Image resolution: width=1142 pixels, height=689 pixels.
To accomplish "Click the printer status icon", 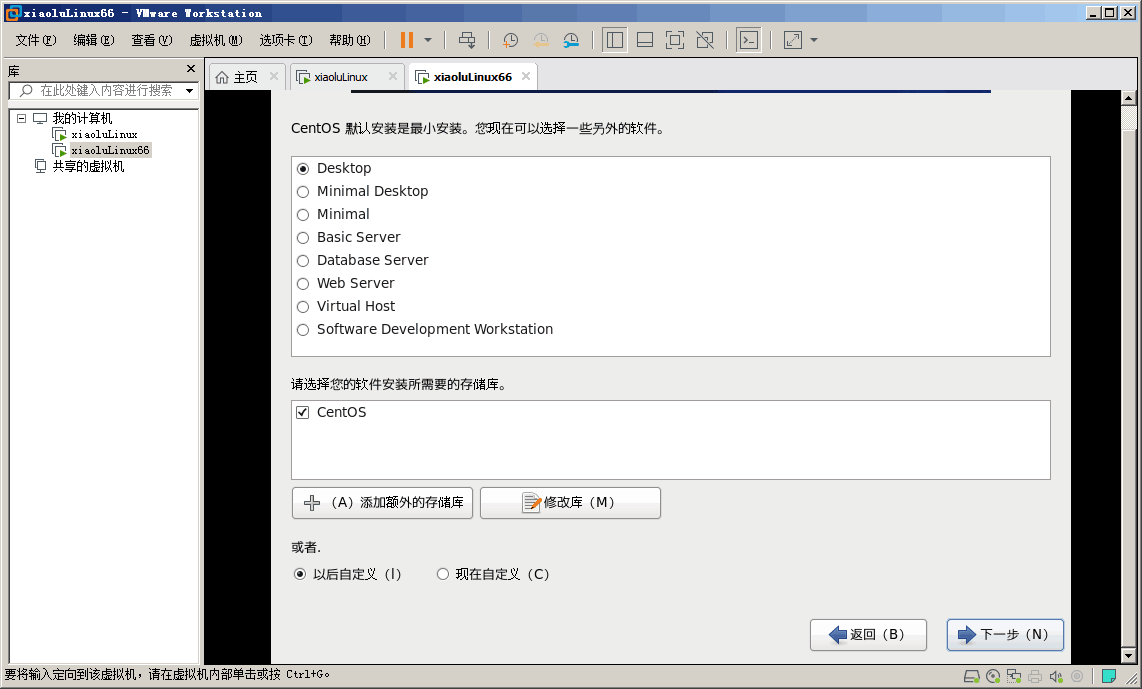I will click(x=1035, y=677).
